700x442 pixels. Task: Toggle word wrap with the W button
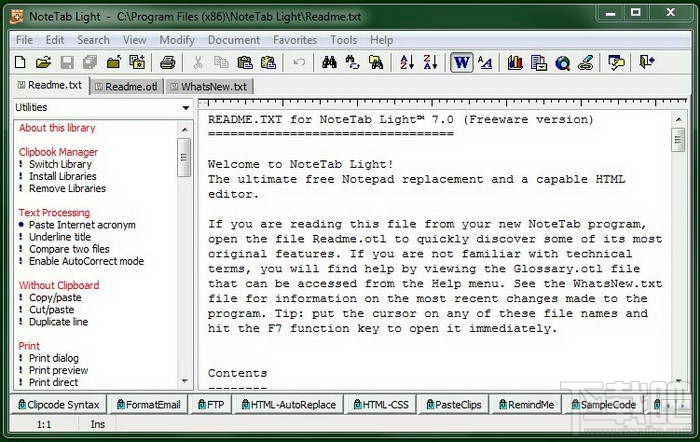(x=462, y=62)
